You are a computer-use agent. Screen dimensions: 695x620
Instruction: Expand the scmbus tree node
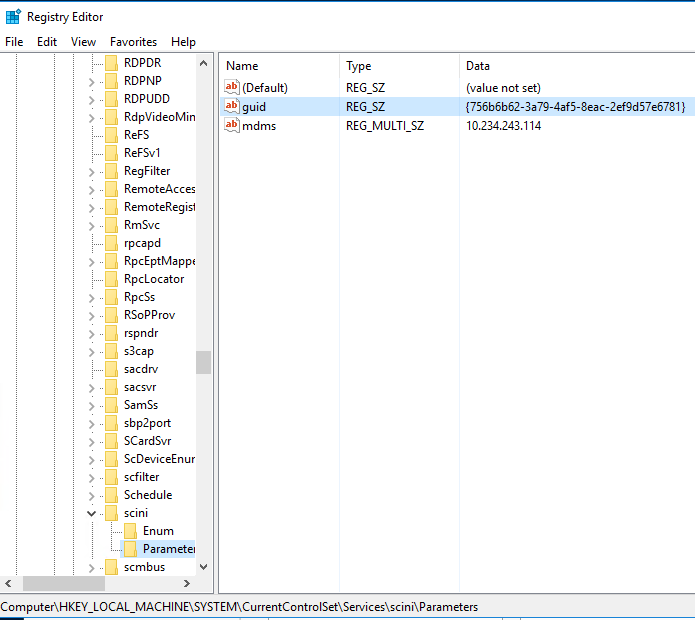[91, 568]
